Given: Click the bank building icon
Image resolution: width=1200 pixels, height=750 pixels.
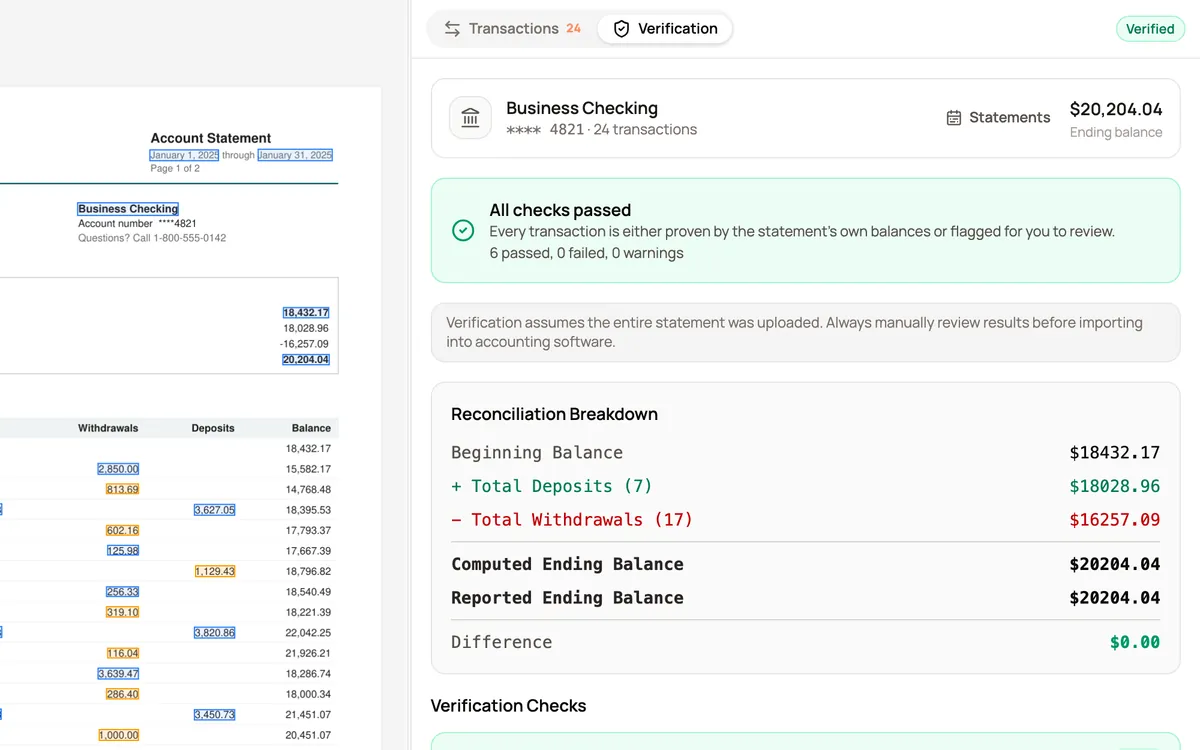Looking at the screenshot, I should click(x=470, y=118).
